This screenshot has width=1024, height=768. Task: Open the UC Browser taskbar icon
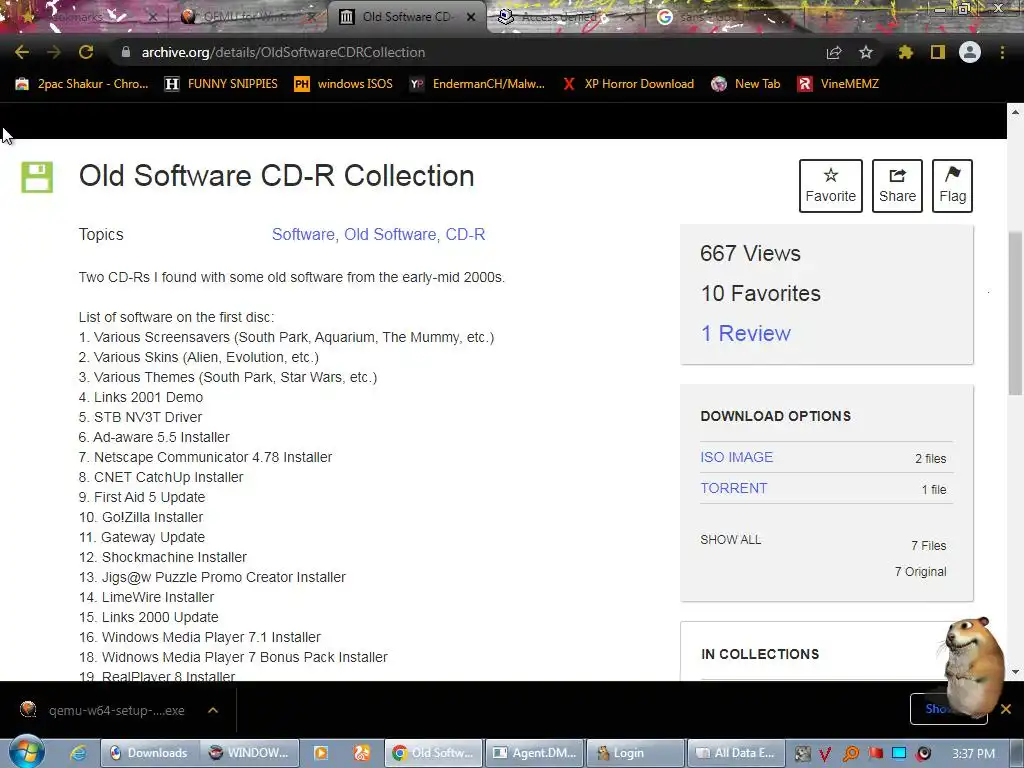361,753
